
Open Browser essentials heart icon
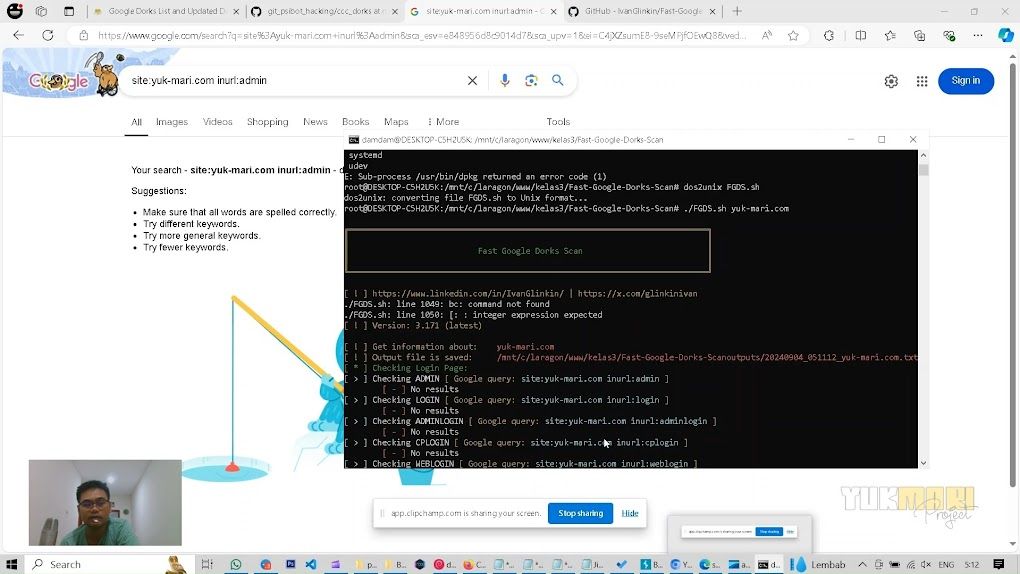click(949, 35)
